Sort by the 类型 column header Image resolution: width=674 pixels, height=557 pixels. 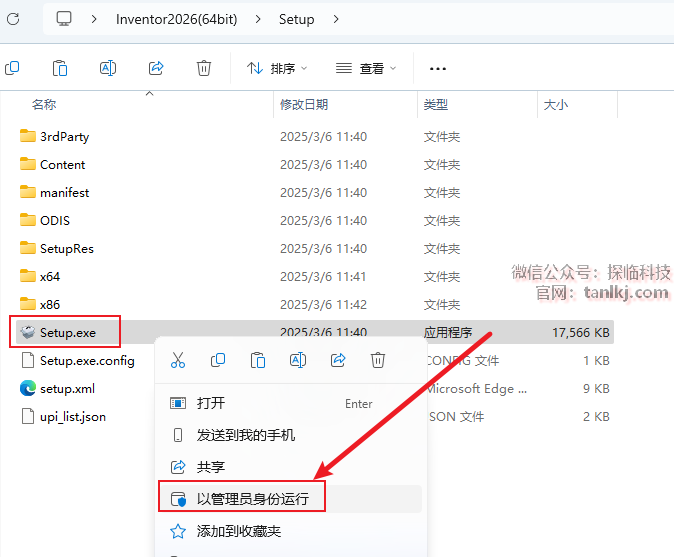click(x=436, y=104)
